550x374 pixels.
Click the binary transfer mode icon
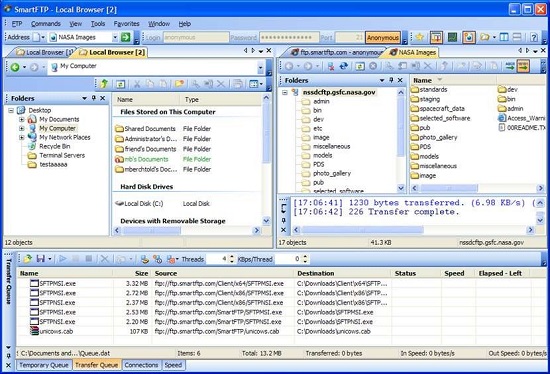click(x=523, y=66)
